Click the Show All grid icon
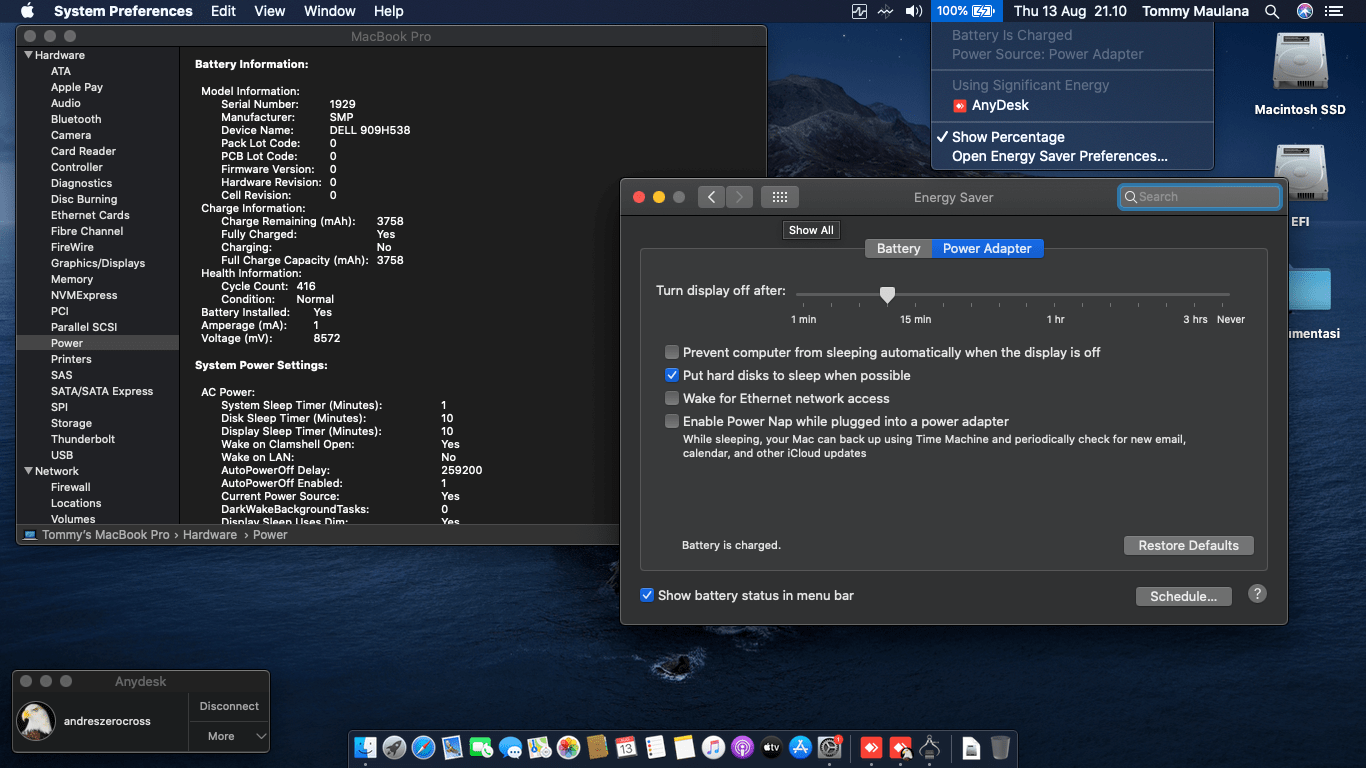Image resolution: width=1366 pixels, height=768 pixels. tap(780, 197)
